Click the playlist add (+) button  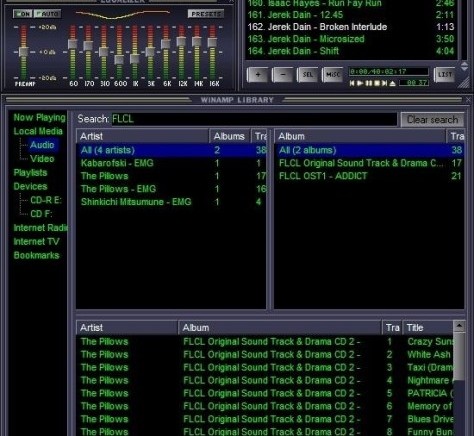tap(258, 75)
